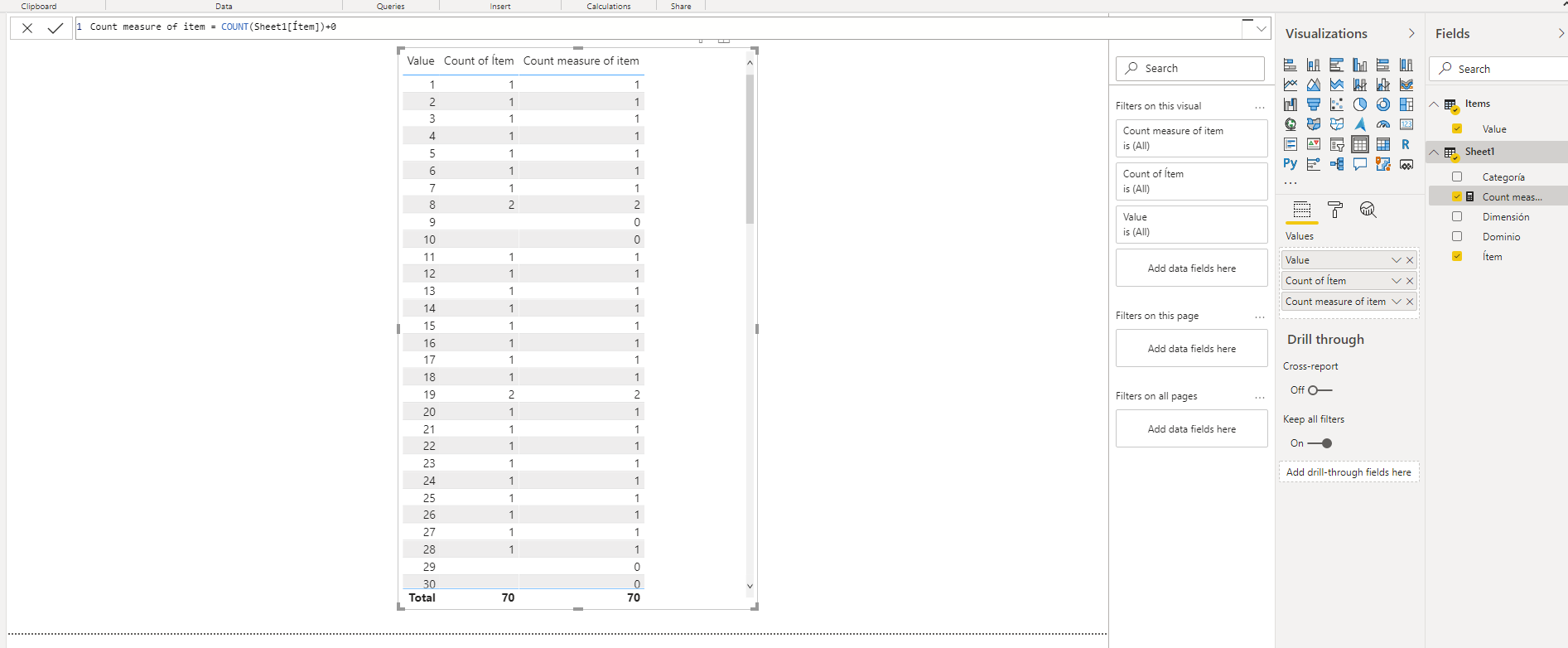
Task: Toggle the Value checkbox under Items
Action: coord(1457,128)
